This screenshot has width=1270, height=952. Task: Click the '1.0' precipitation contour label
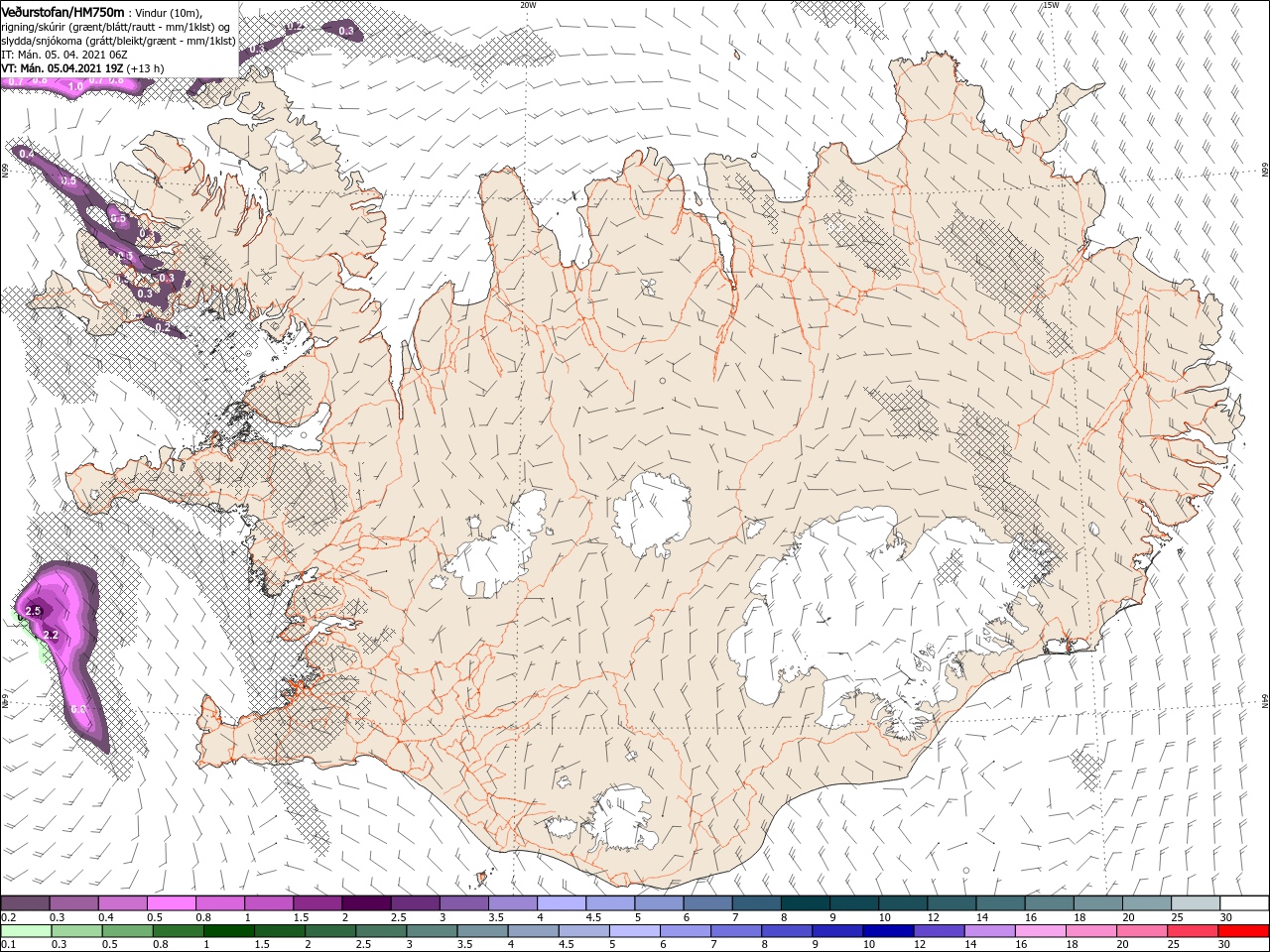click(x=75, y=87)
